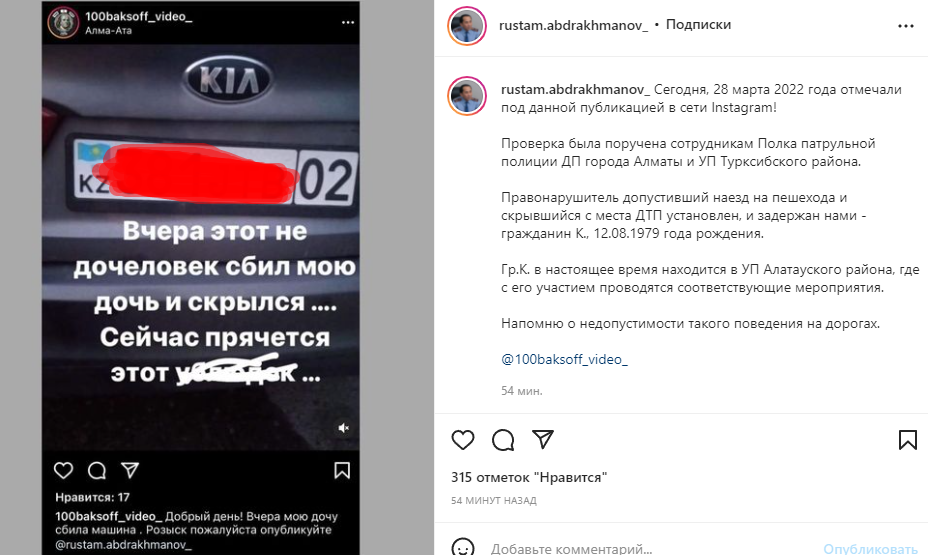
Task: View the 315 отметок "Нравится" likes list
Action: (529, 477)
